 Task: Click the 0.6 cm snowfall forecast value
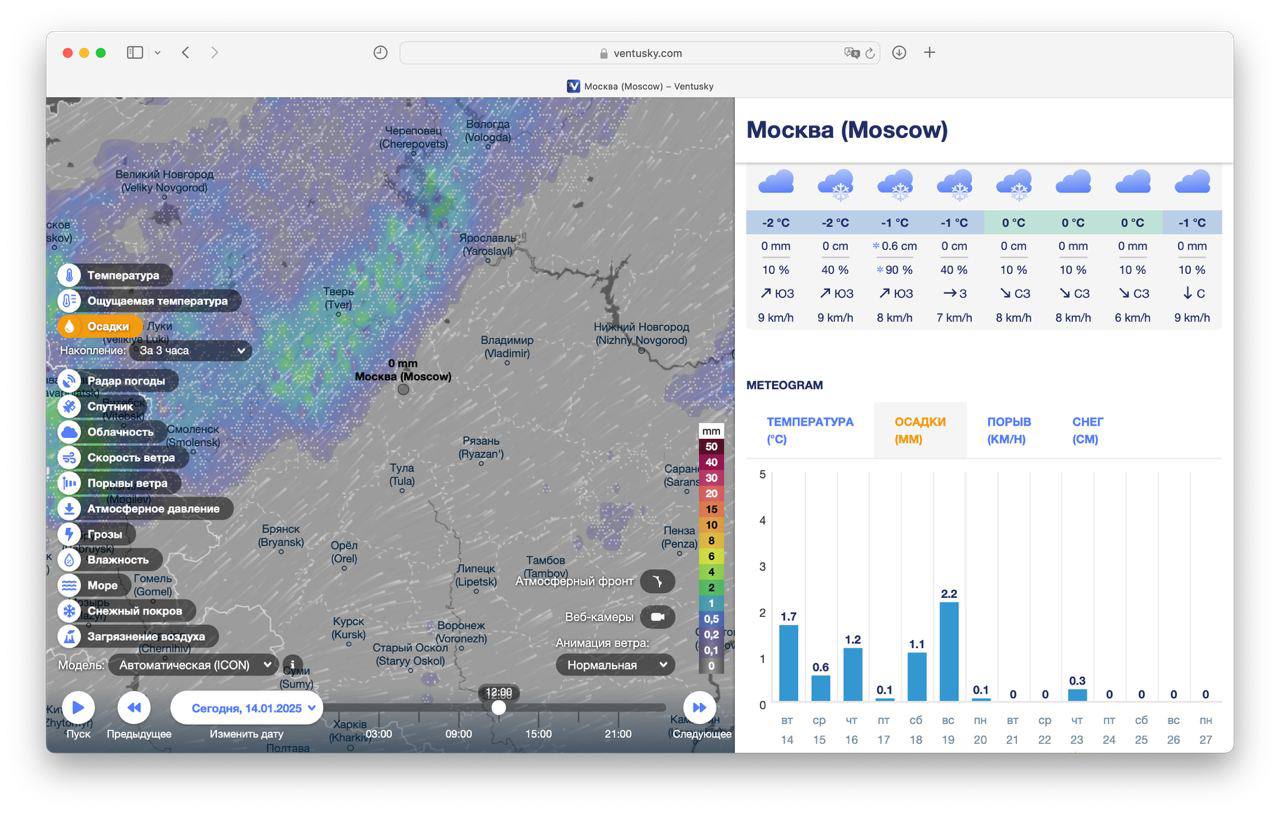tap(895, 246)
